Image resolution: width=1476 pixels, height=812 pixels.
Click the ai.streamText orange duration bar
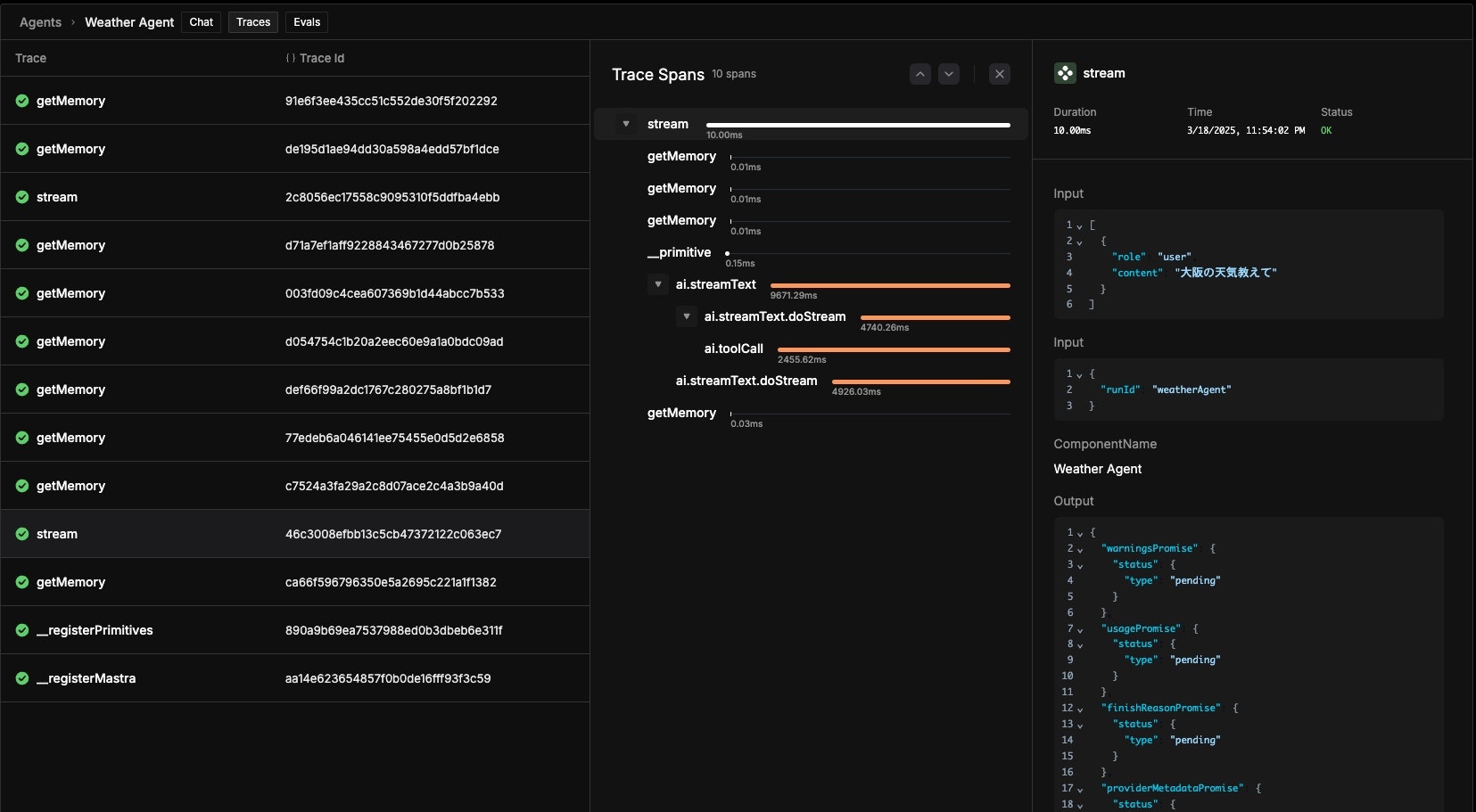click(890, 285)
